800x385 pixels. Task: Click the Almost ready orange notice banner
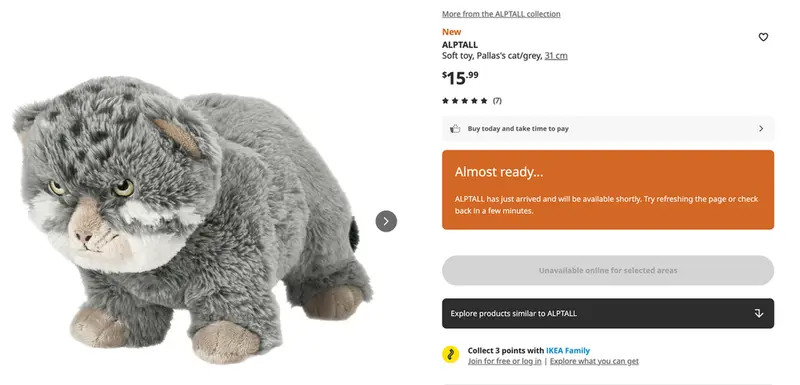pyautogui.click(x=608, y=190)
